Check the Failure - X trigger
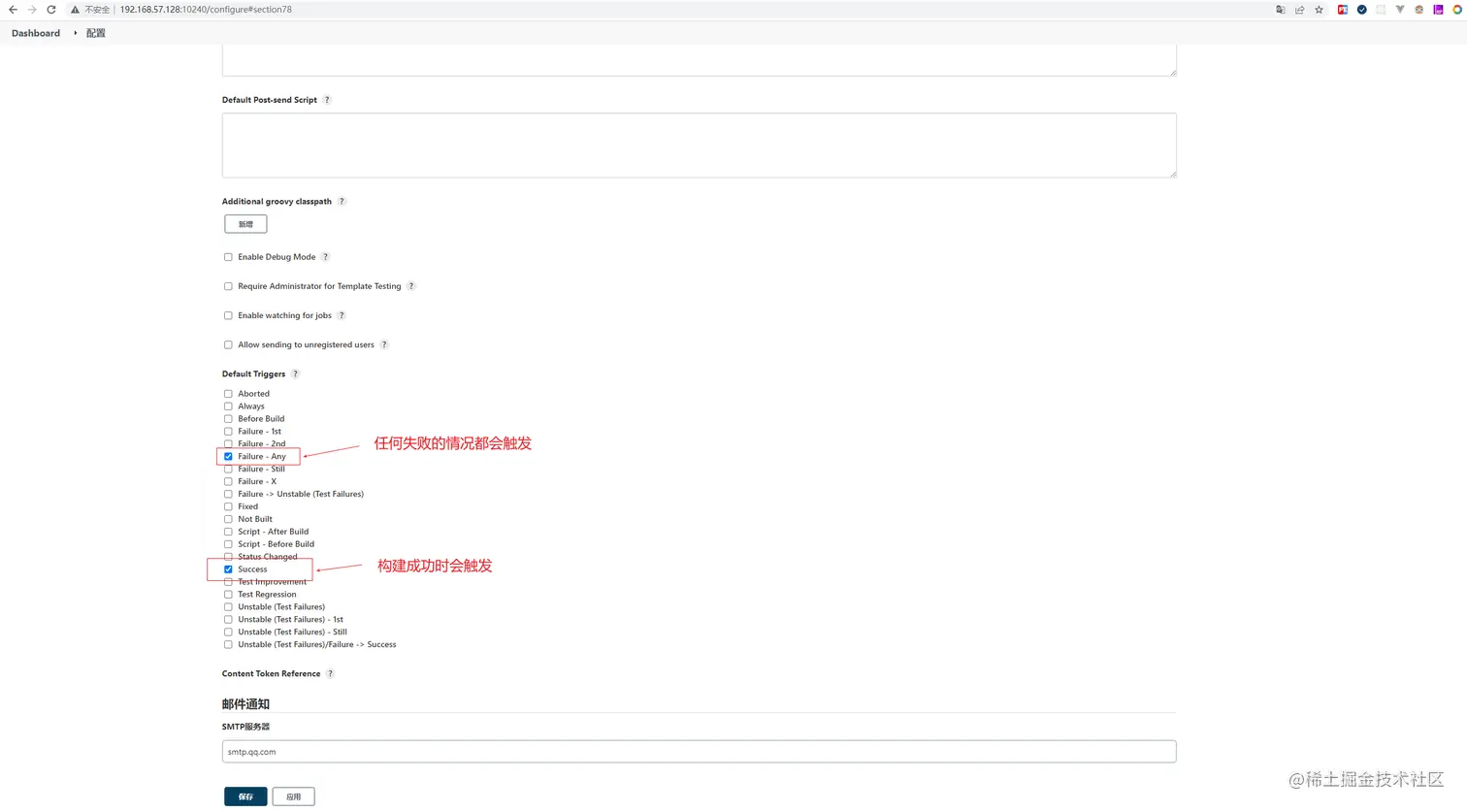The height and width of the screenshot is (812, 1467). (x=228, y=481)
